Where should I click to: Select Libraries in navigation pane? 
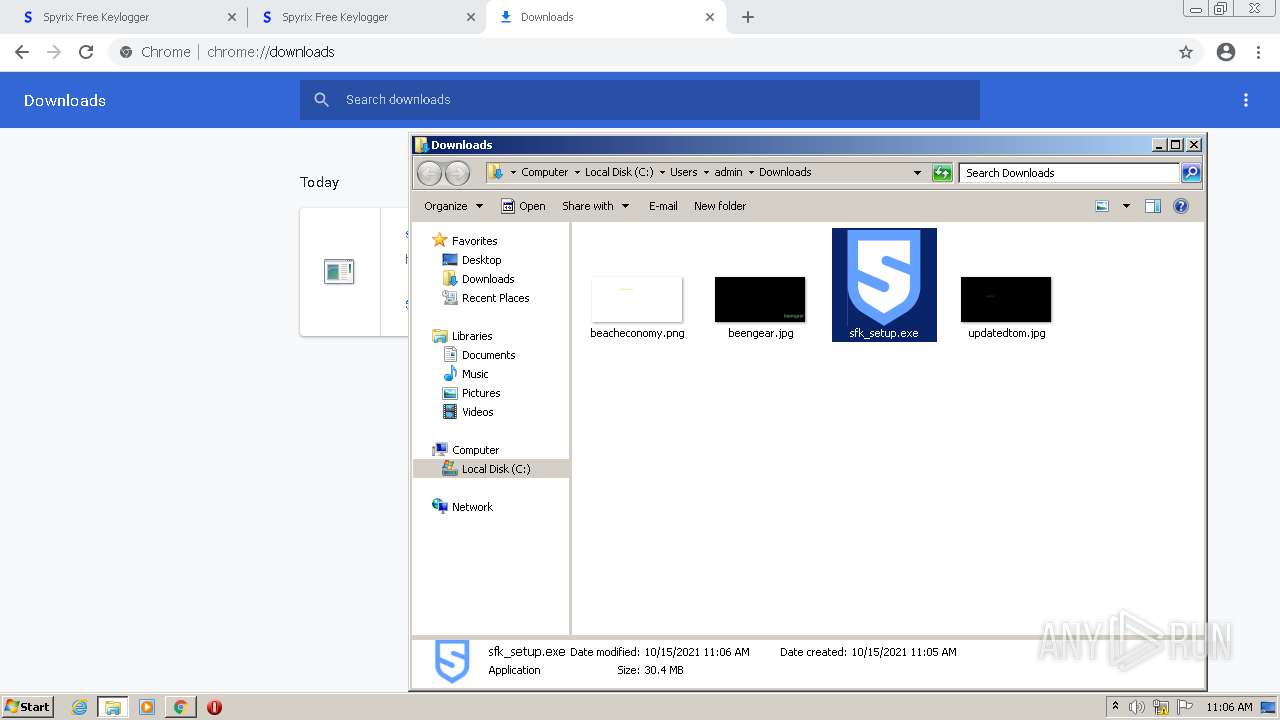click(471, 336)
